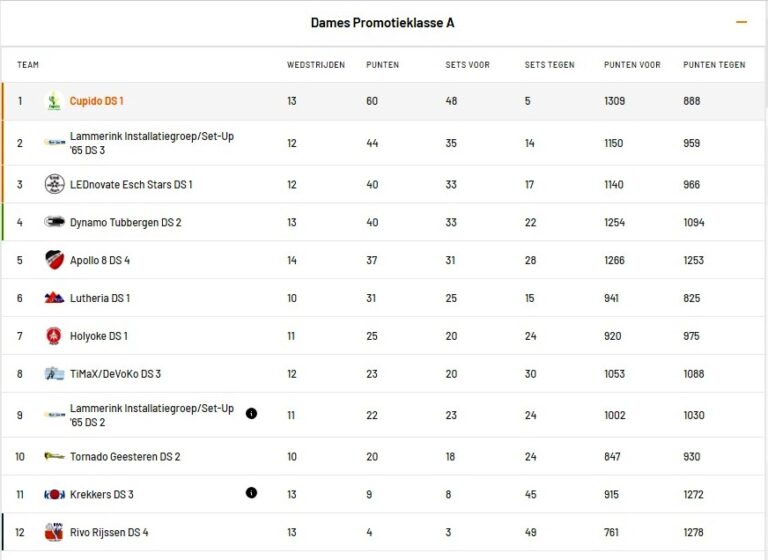Viewport: 768px width, 560px height.
Task: Open the Holyoke DS 1 team link
Action: (99, 336)
